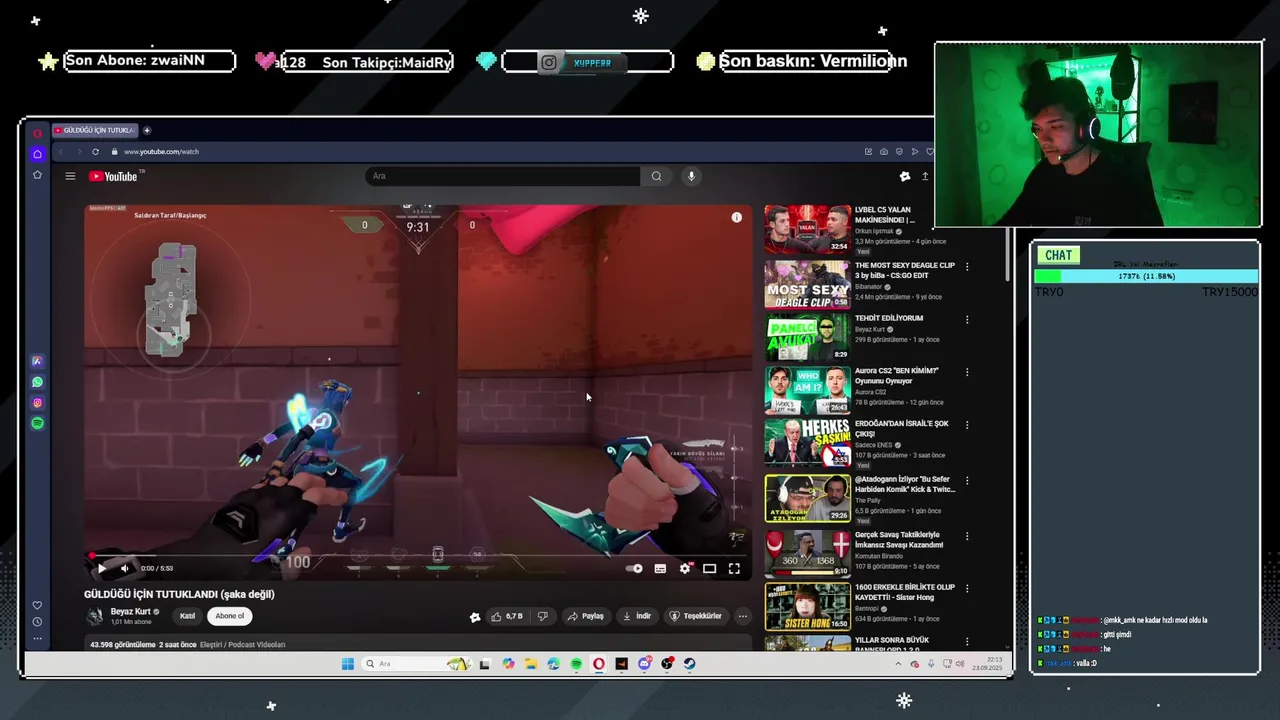The image size is (1280, 720).
Task: Open Discord from Windows taskbar
Action: (x=644, y=664)
